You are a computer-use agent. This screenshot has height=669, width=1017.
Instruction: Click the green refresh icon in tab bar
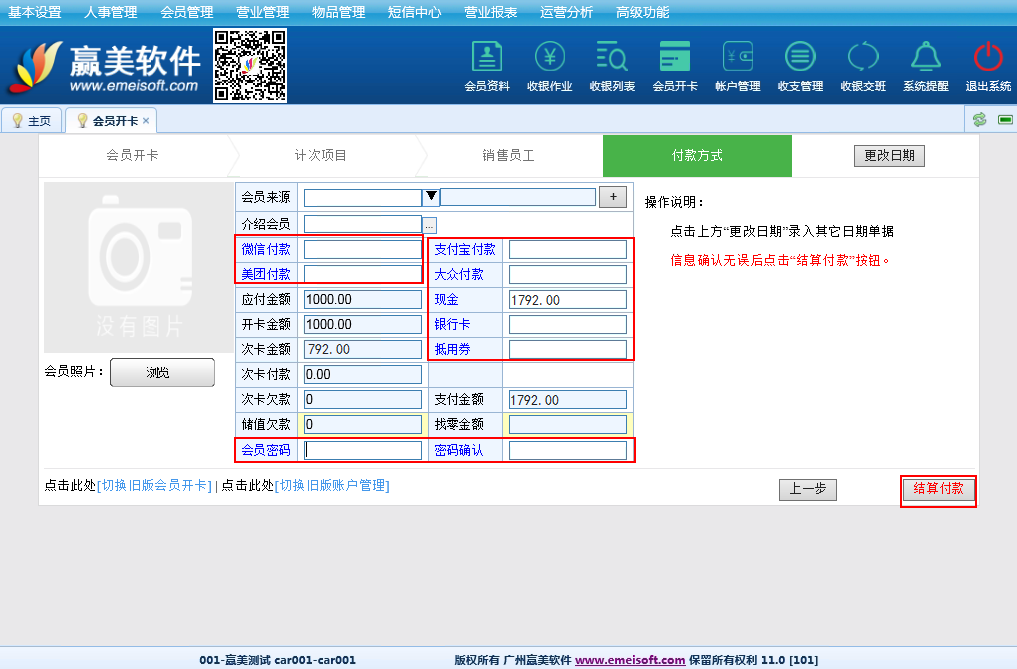click(x=979, y=120)
